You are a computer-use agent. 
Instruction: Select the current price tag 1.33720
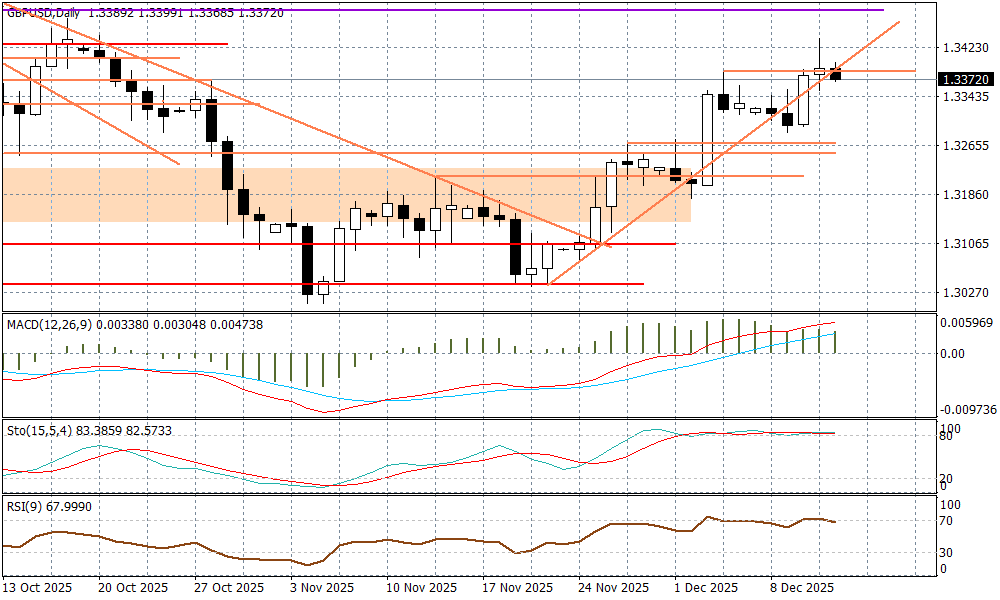(x=965, y=79)
